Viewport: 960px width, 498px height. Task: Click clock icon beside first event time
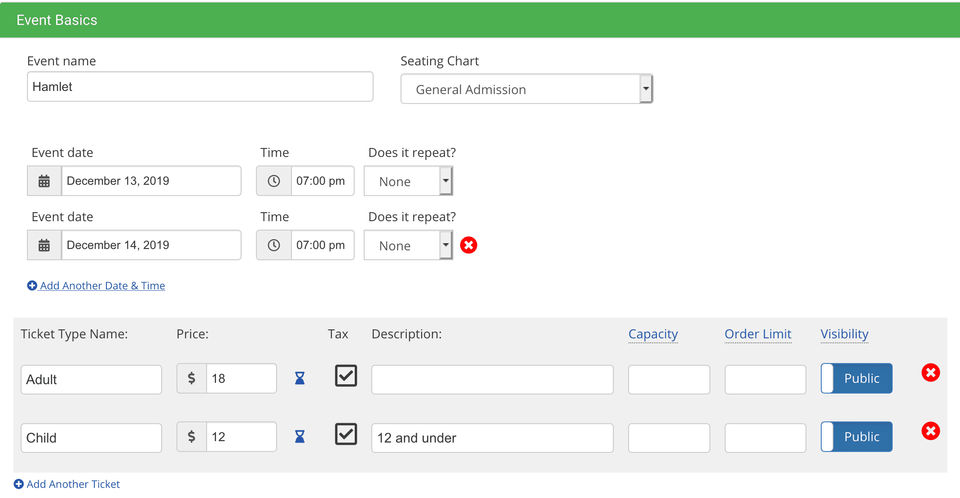click(274, 181)
